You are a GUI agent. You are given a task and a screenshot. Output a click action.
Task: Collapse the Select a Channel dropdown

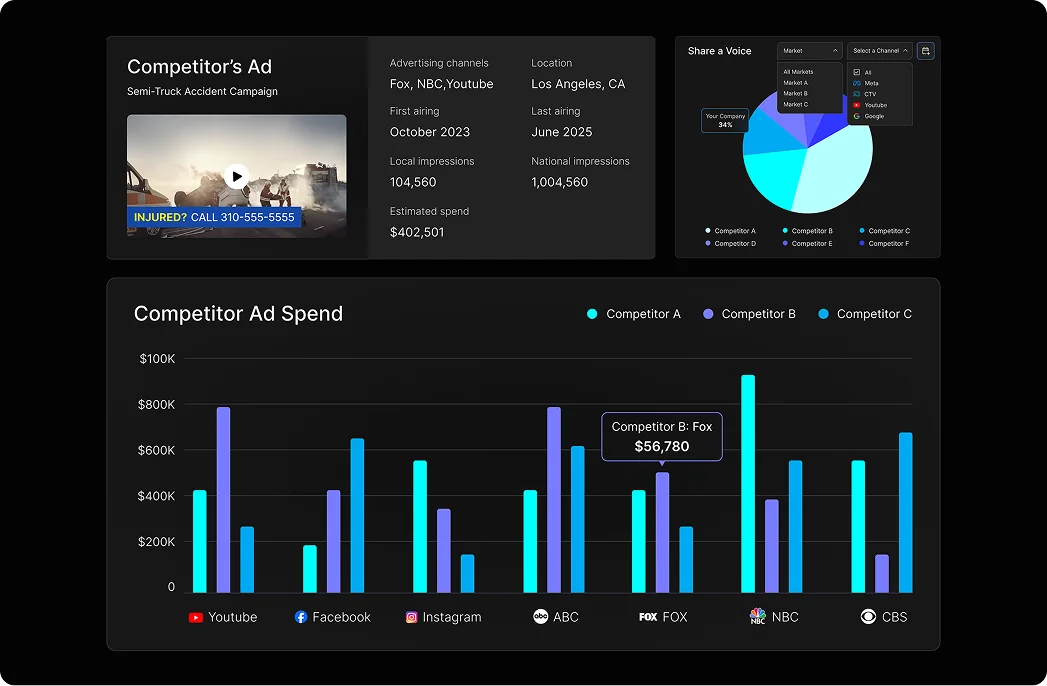click(878, 51)
